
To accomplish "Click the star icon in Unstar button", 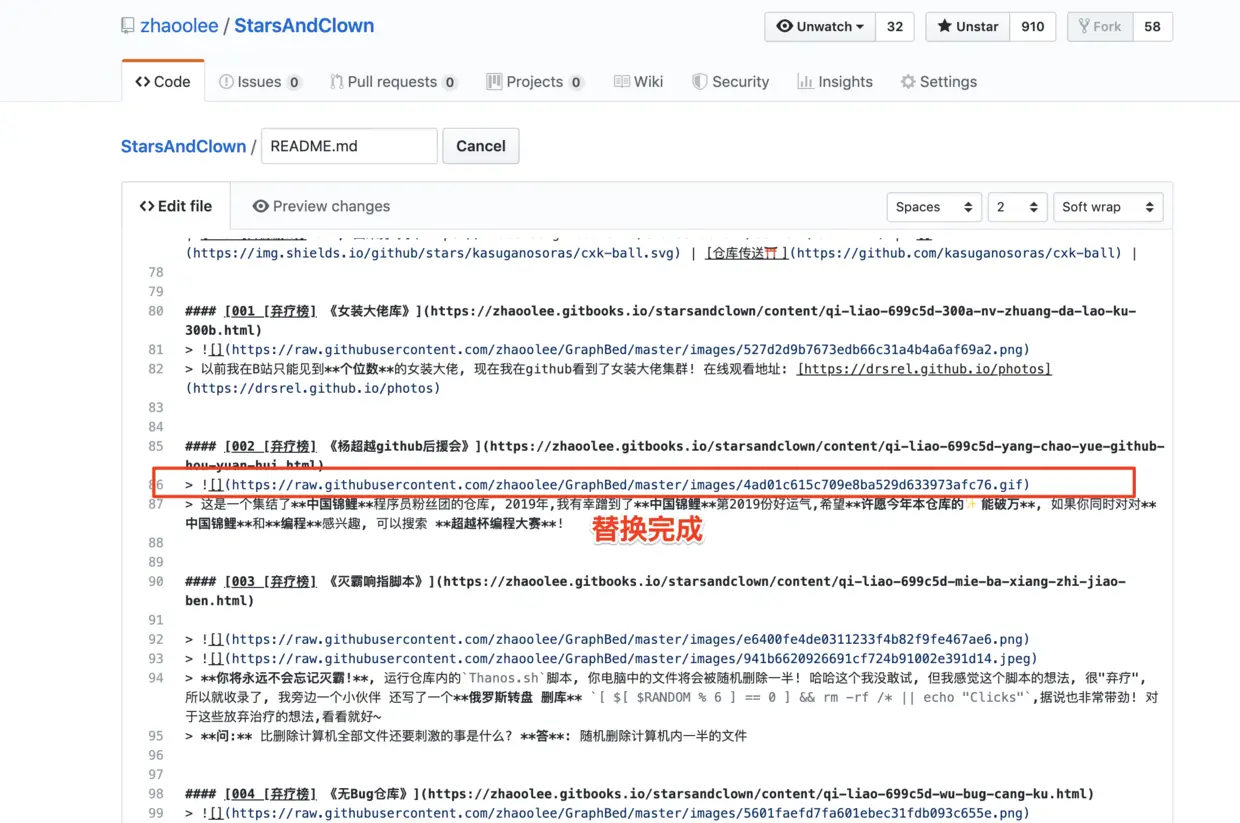I will 945,27.
